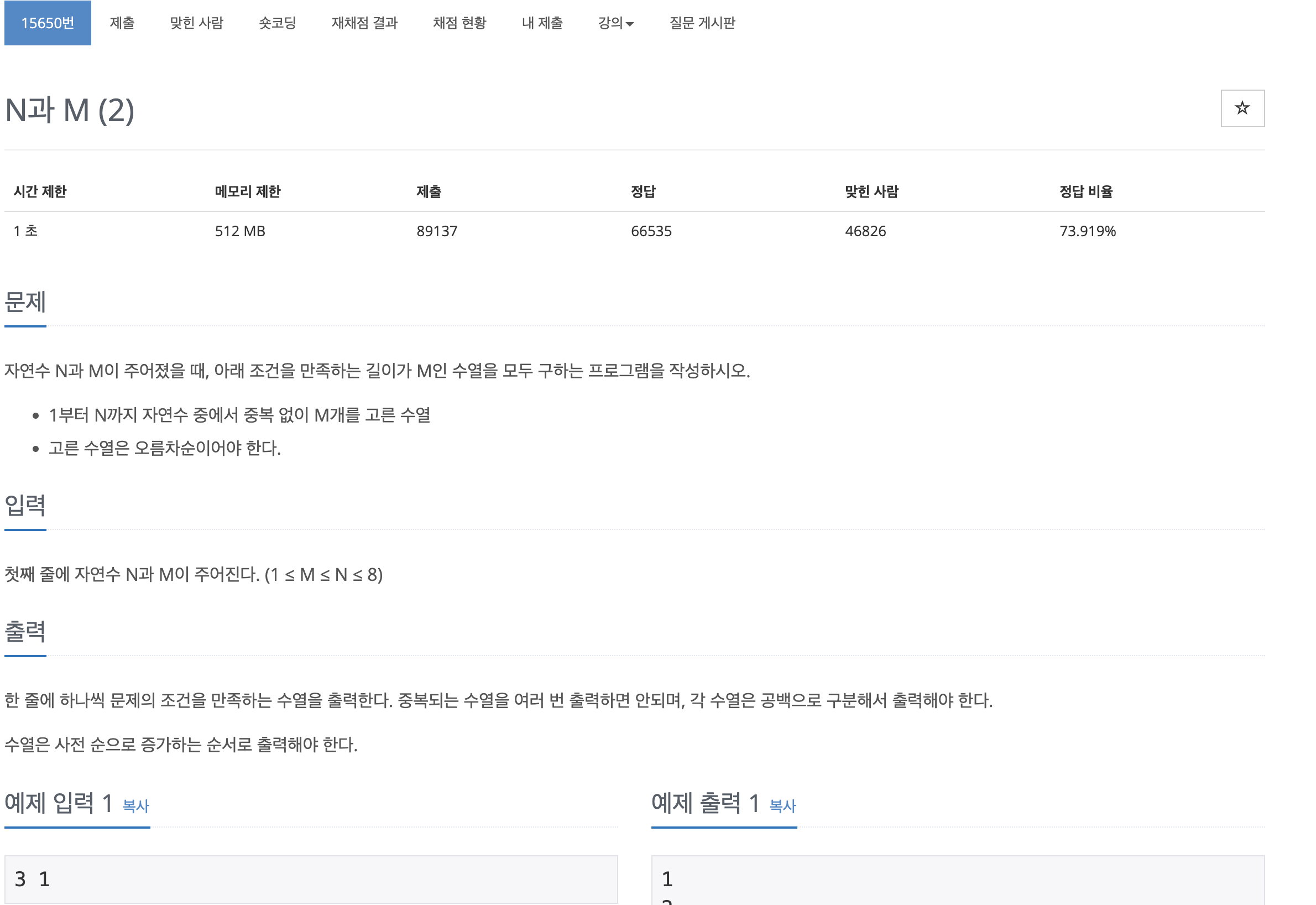Click the 예제 입력 1 heading
Viewport: 1316px width, 905px height.
pyautogui.click(x=59, y=803)
